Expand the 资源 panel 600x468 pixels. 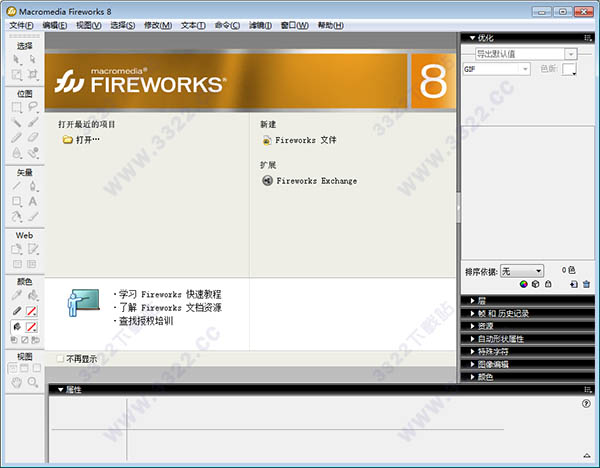(x=528, y=326)
